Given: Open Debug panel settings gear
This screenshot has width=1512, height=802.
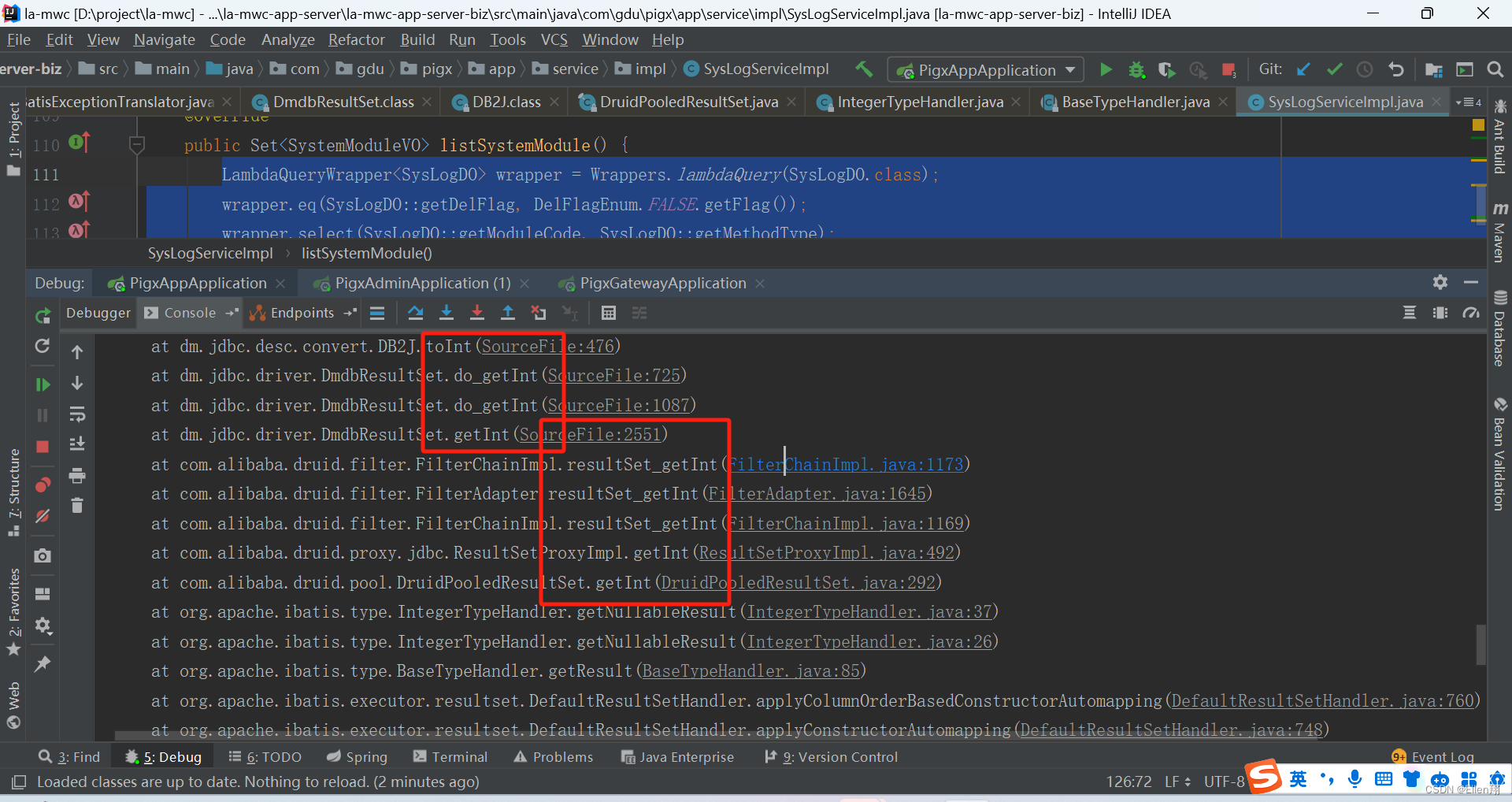Looking at the screenshot, I should pyautogui.click(x=1440, y=282).
